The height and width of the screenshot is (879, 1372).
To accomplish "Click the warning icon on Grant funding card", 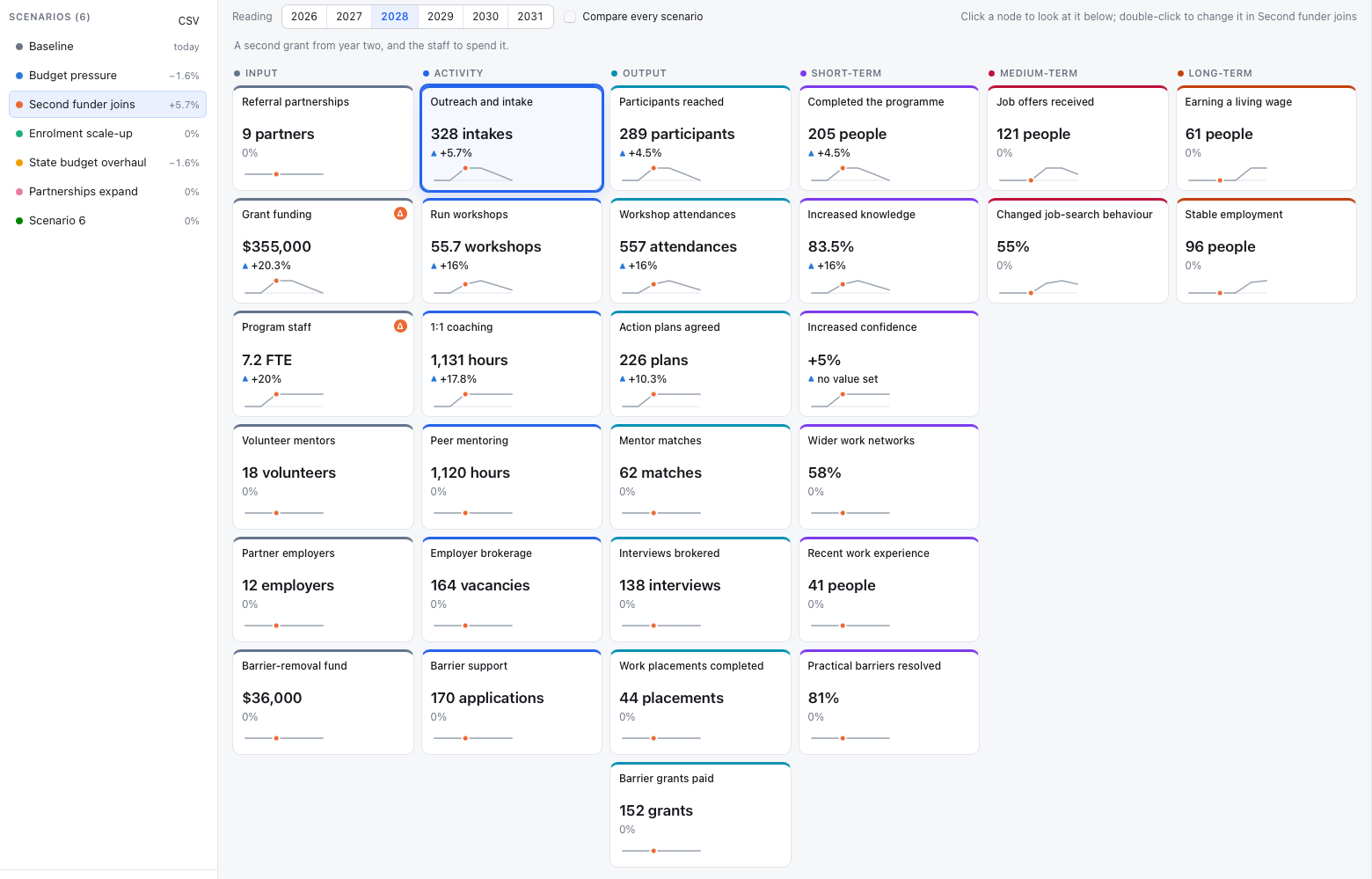I will click(400, 214).
